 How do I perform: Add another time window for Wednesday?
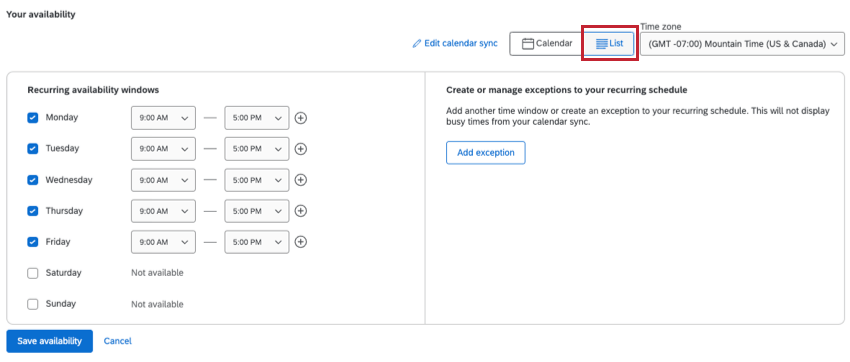pos(301,180)
